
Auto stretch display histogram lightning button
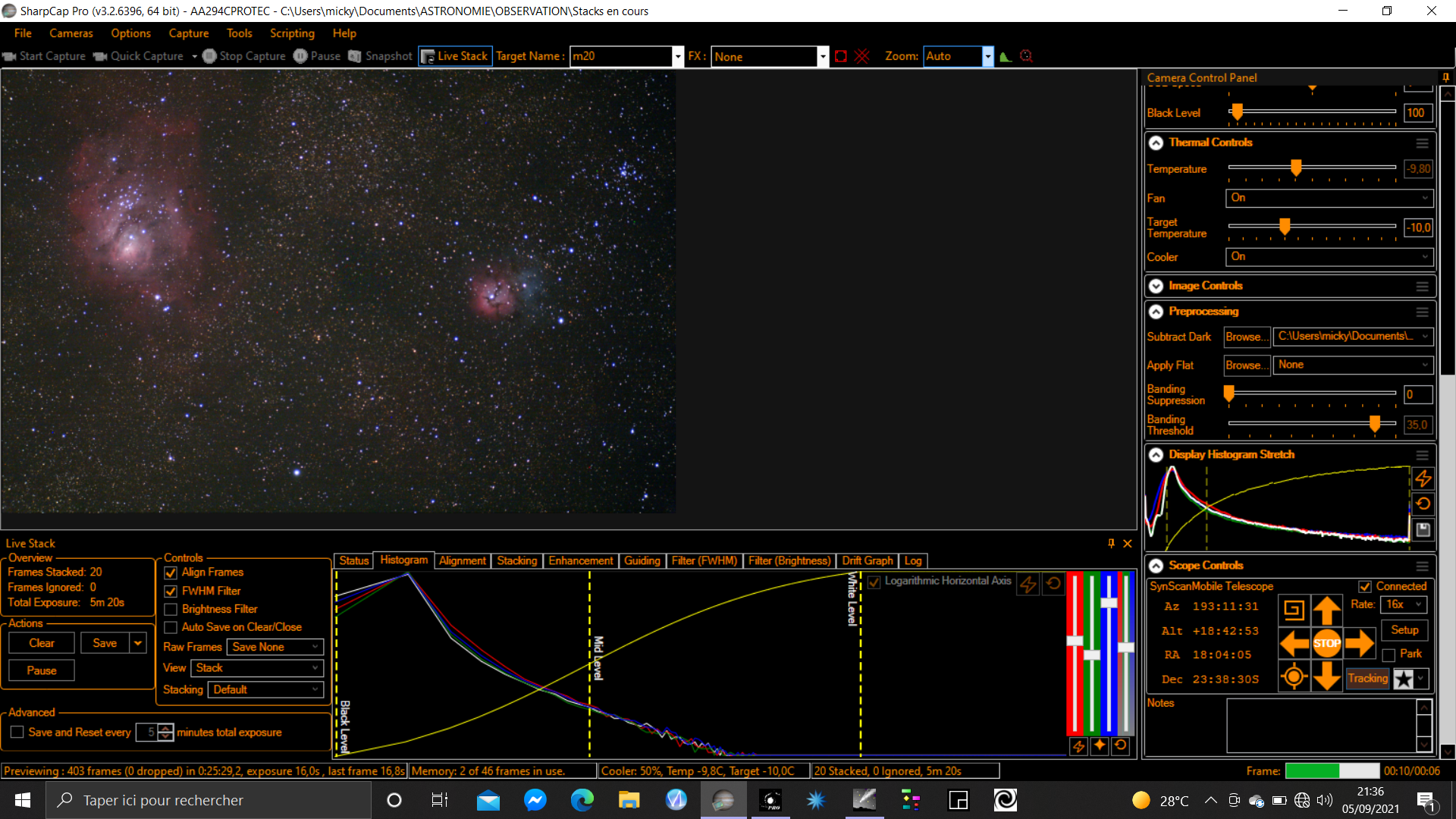pos(1423,479)
